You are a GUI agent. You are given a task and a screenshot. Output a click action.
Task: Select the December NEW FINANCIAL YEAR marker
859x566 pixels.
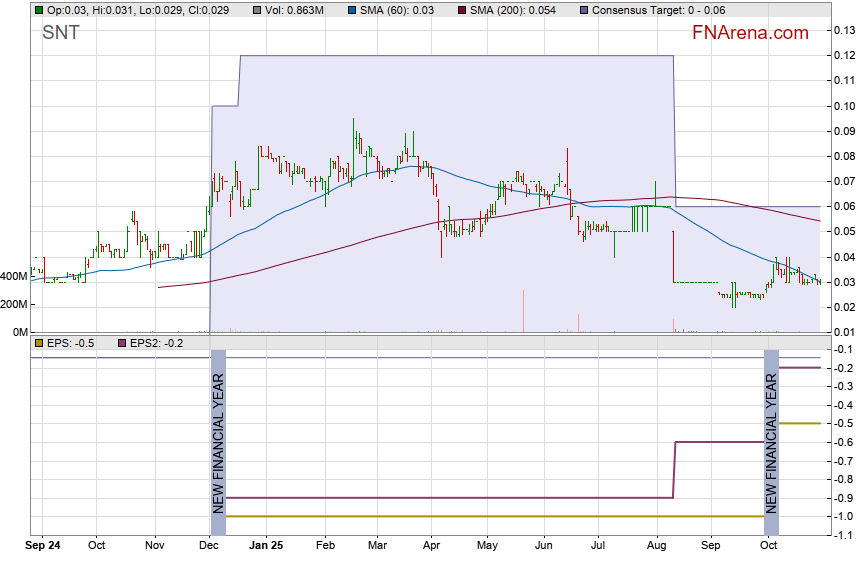[x=219, y=432]
